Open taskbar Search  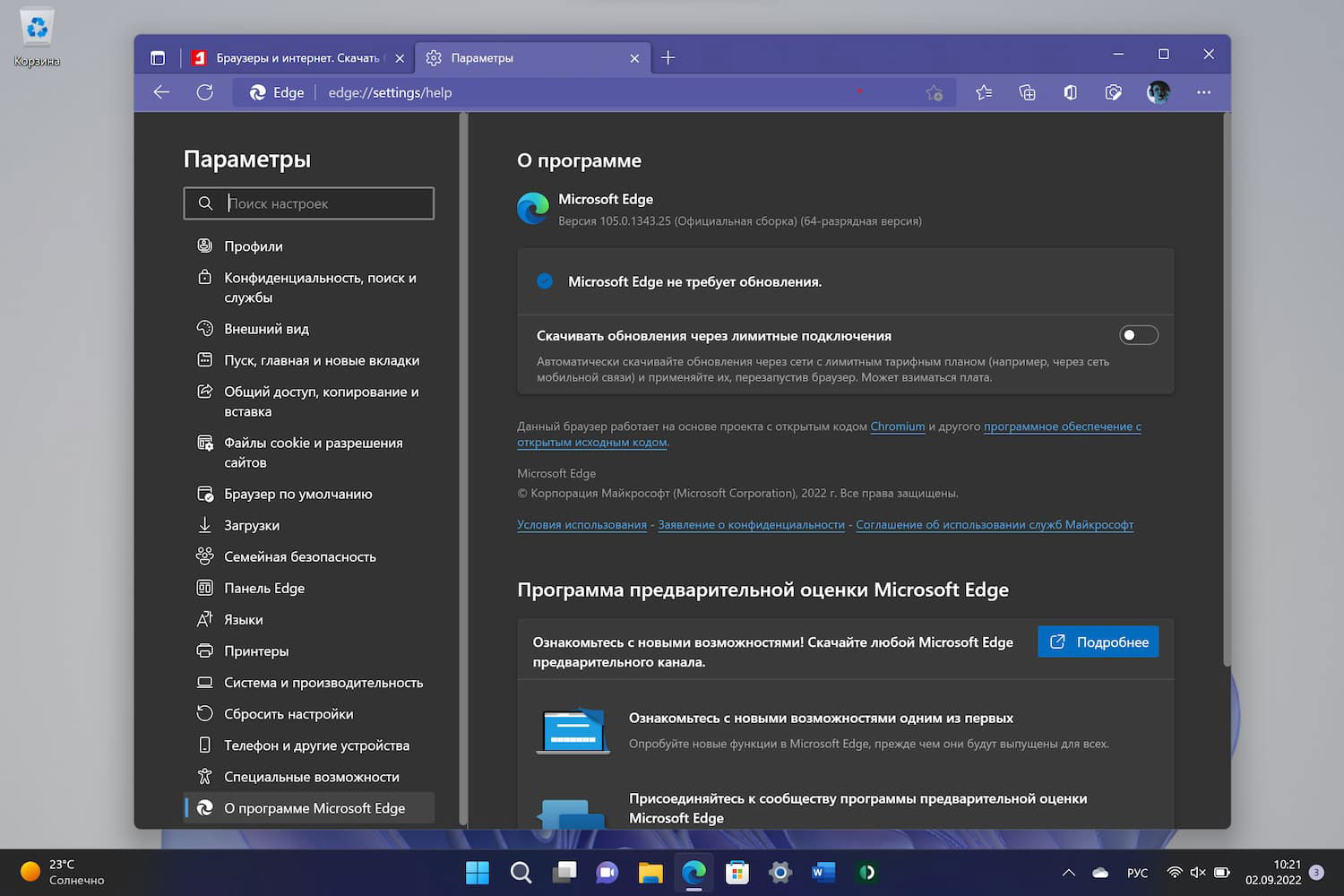tap(521, 873)
